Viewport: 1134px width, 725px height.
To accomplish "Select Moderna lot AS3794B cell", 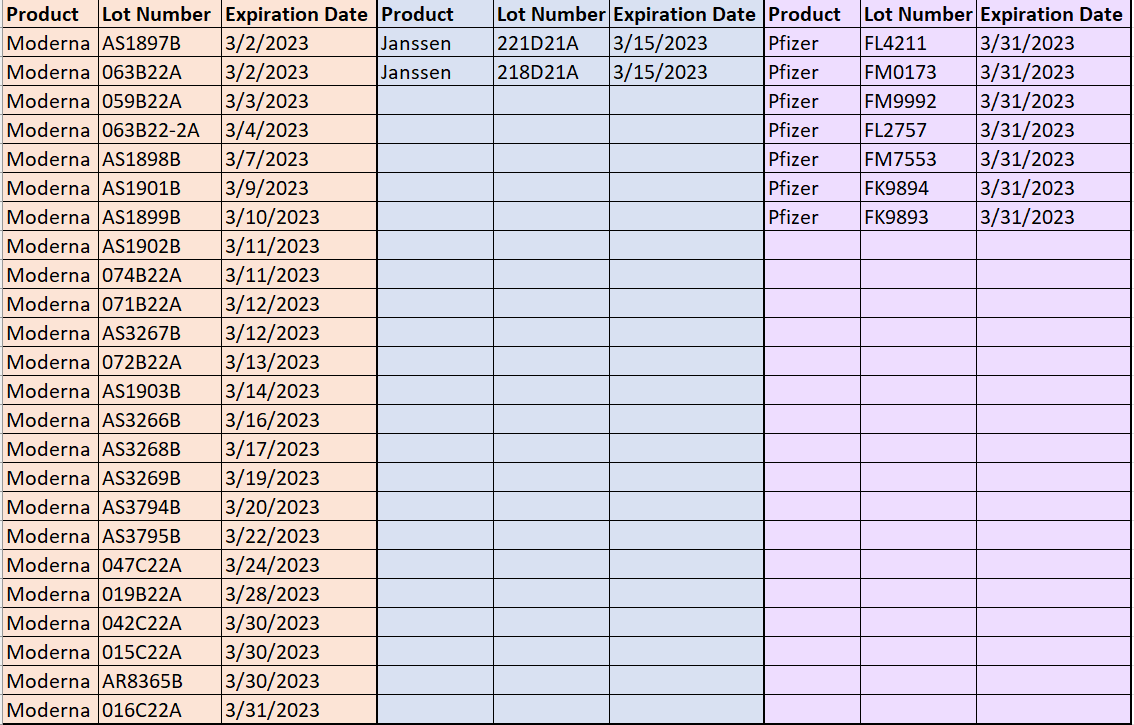I will pos(160,507).
